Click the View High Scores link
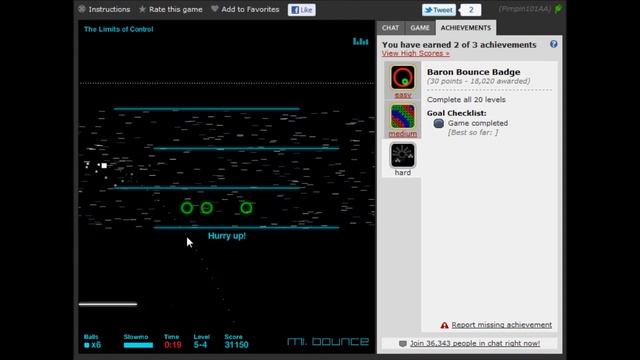 pos(416,53)
